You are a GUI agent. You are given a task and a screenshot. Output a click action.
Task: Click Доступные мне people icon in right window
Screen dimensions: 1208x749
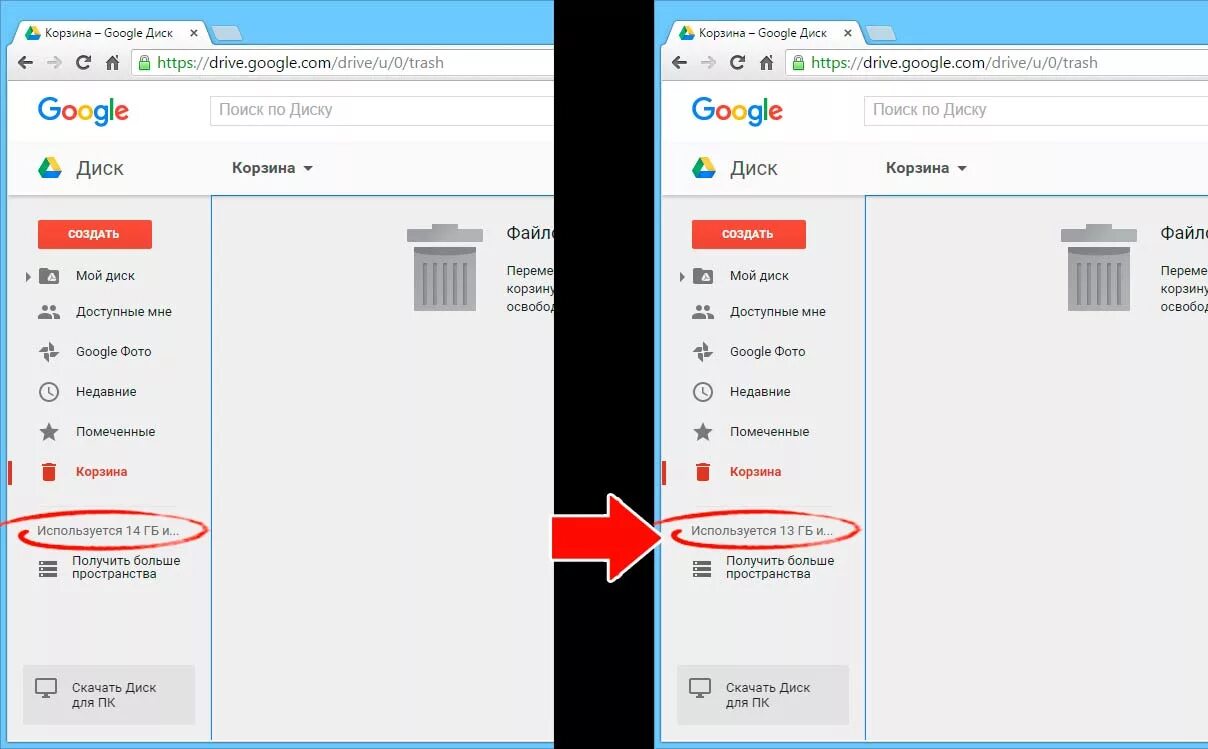[x=703, y=312]
